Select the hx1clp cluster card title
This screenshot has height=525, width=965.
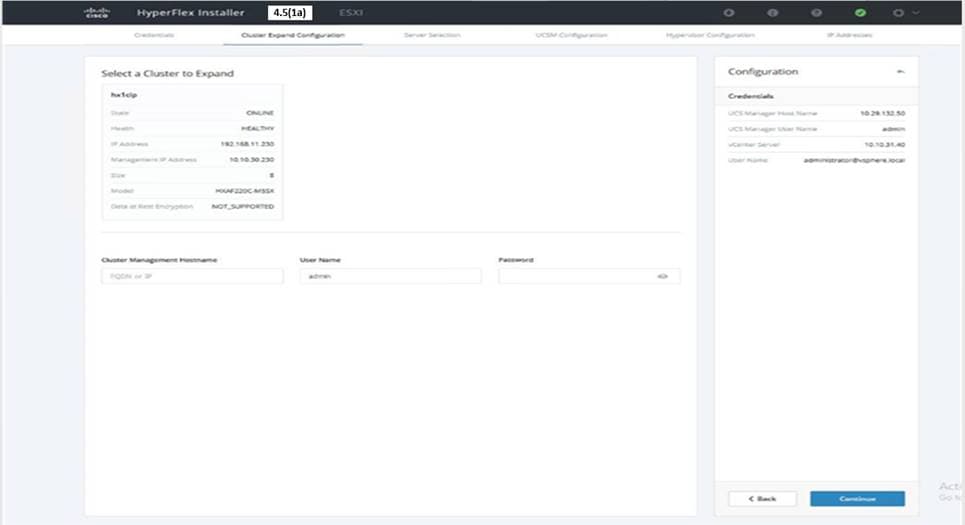(124, 95)
